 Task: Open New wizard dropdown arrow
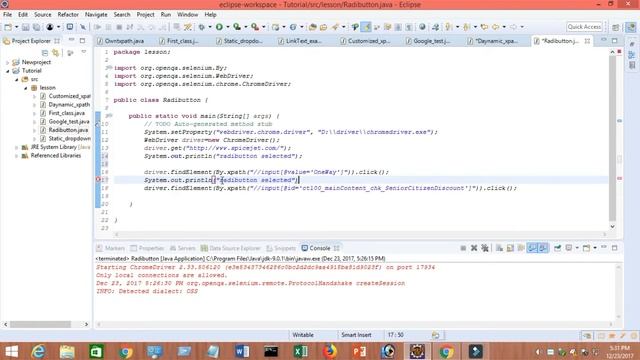click(x=16, y=27)
